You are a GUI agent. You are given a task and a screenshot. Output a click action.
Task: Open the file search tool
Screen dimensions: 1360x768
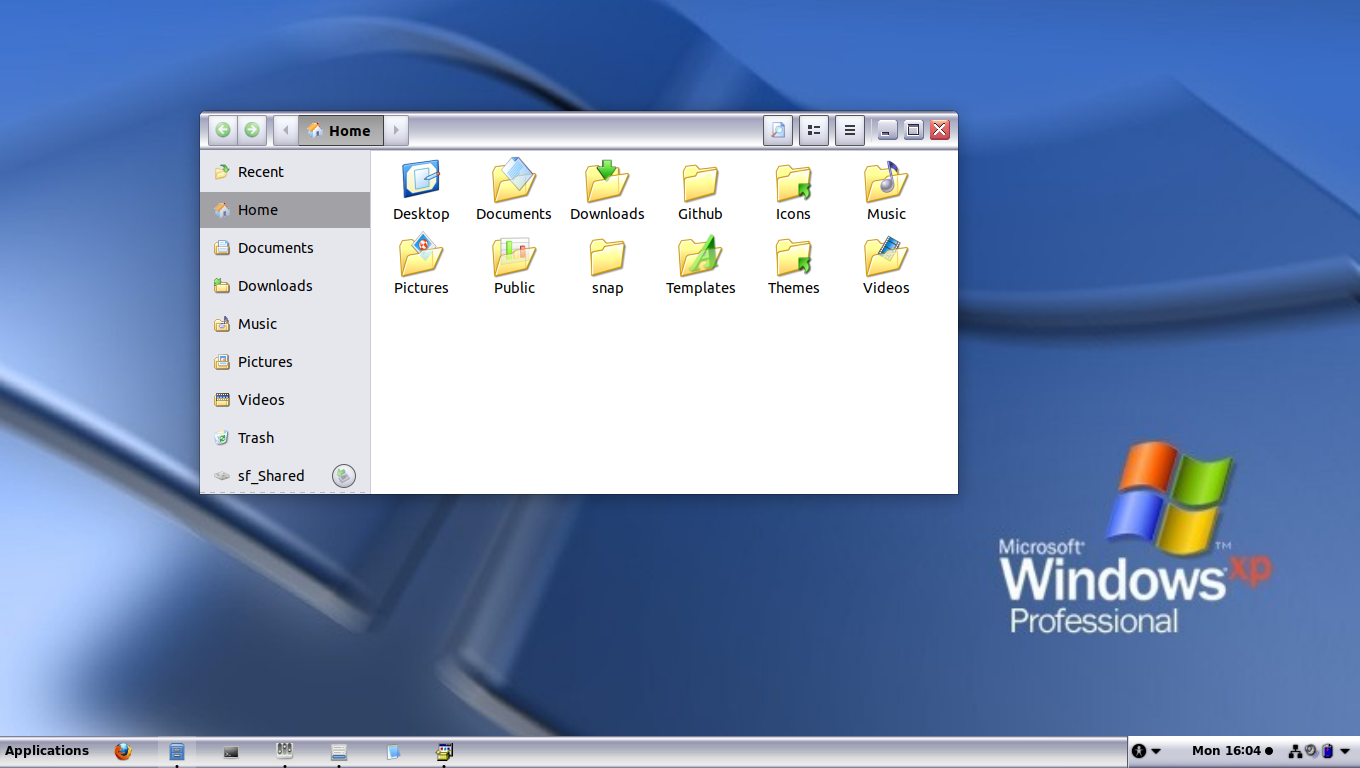[x=778, y=130]
